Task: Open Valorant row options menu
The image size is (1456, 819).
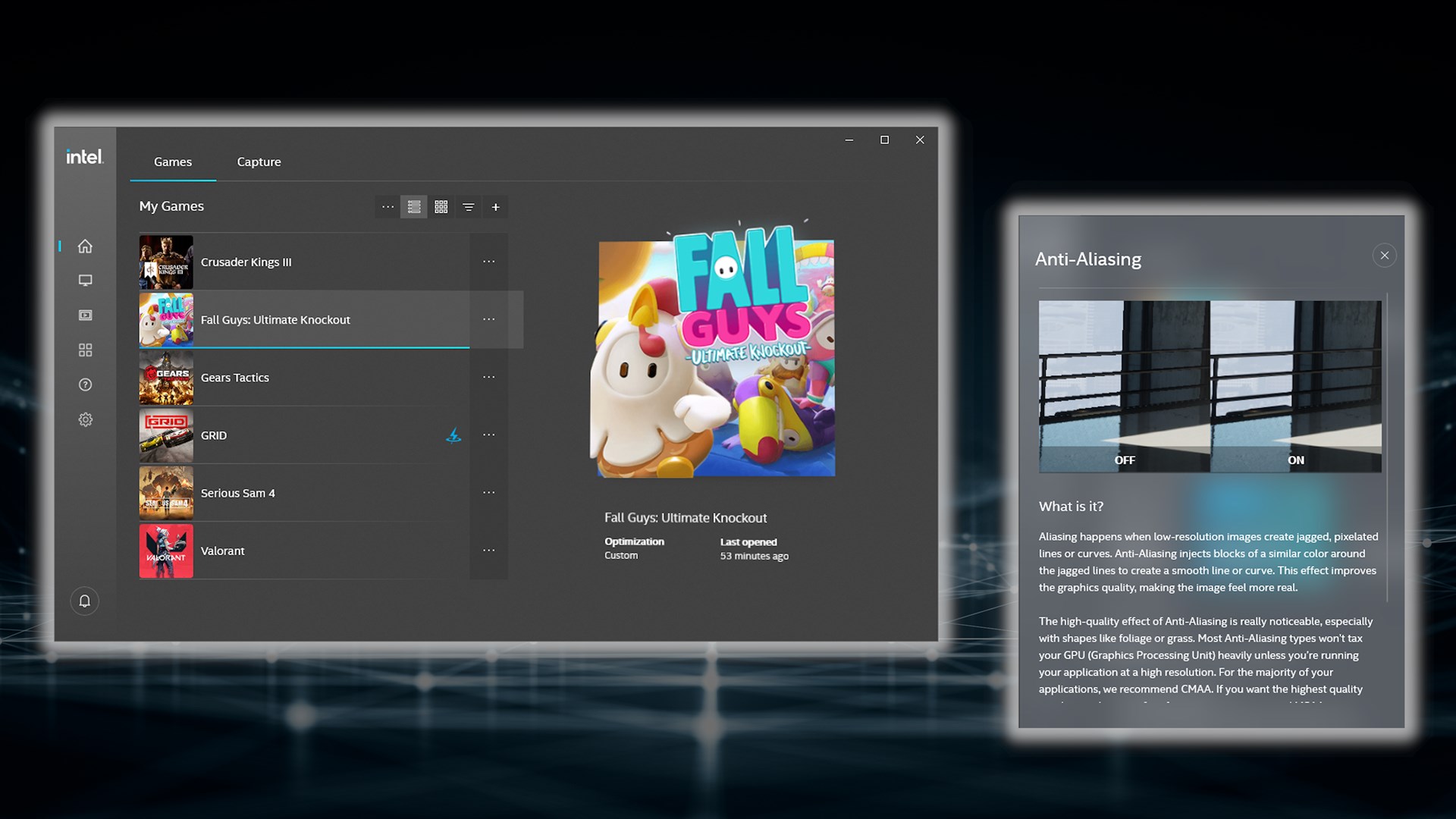Action: pos(488,551)
